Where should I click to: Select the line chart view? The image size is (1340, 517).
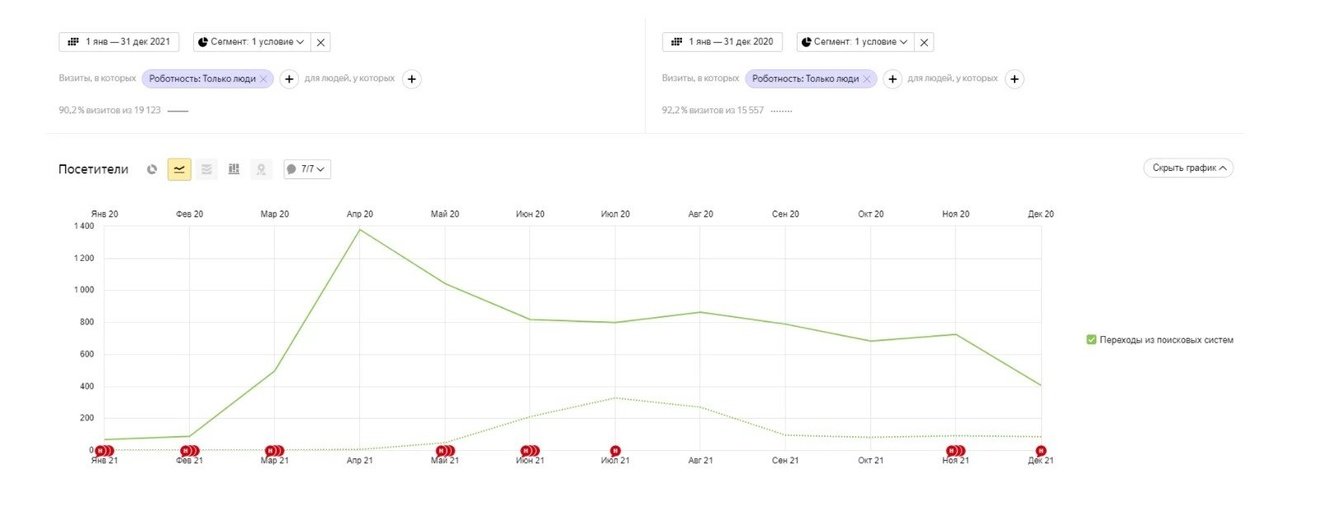179,169
